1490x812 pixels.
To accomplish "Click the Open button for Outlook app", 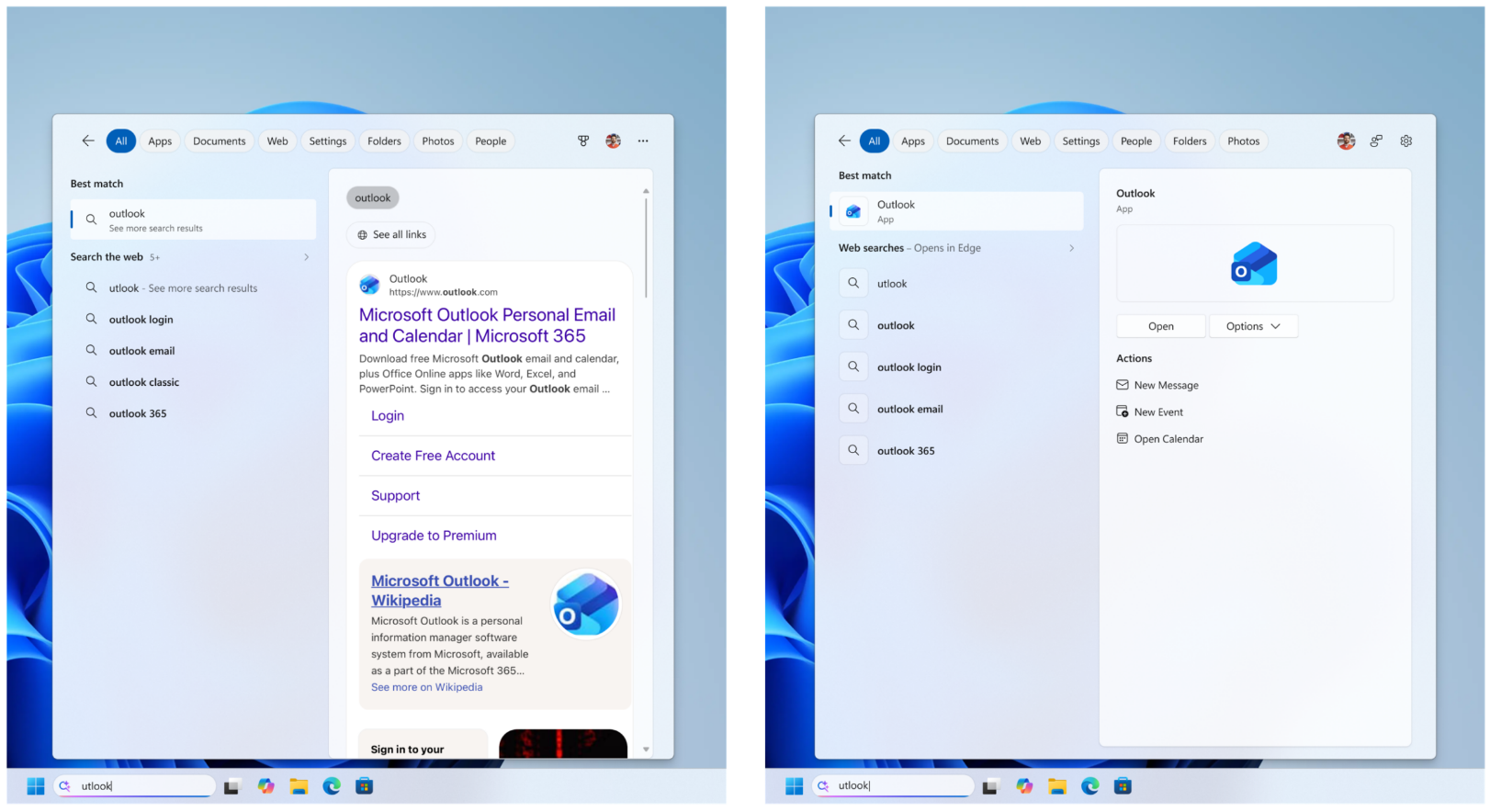I will click(1161, 326).
